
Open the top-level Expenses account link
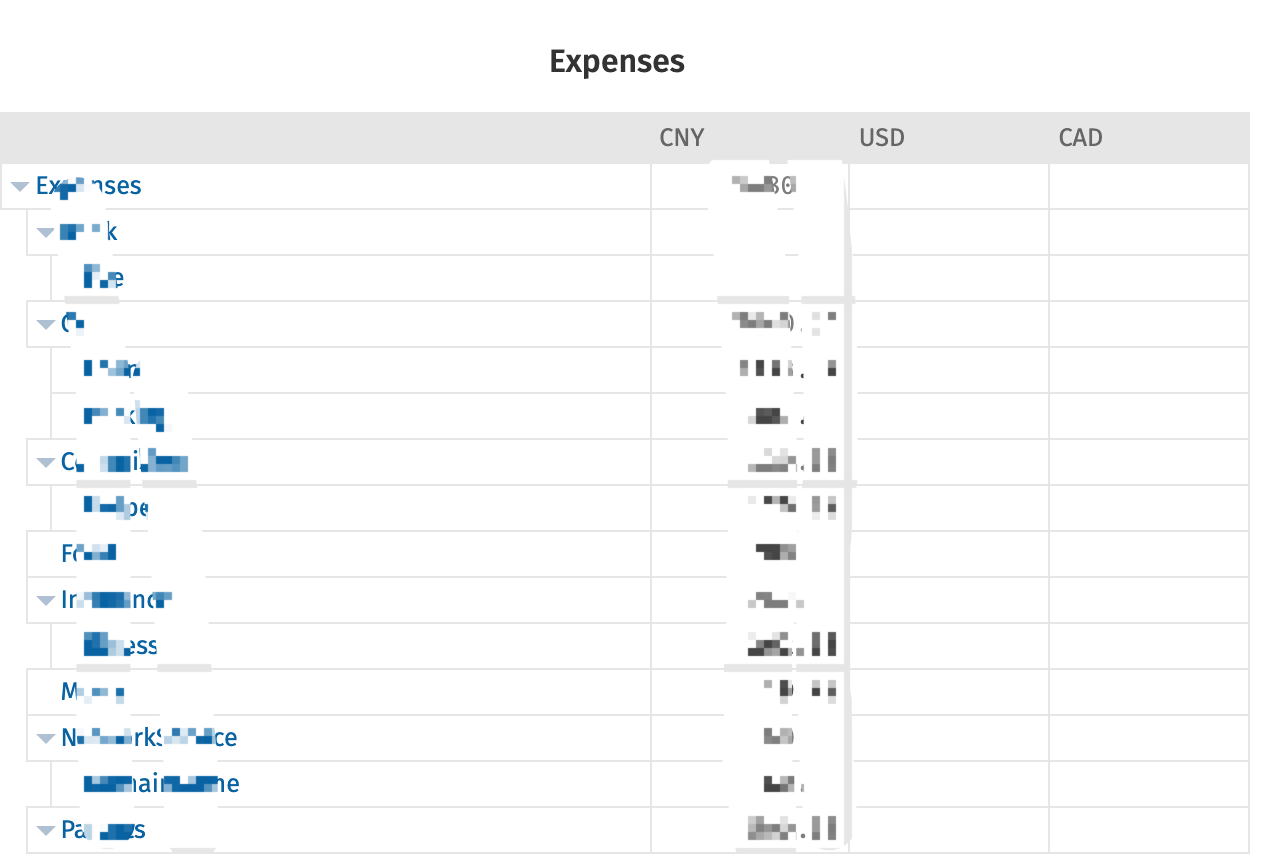tap(88, 186)
